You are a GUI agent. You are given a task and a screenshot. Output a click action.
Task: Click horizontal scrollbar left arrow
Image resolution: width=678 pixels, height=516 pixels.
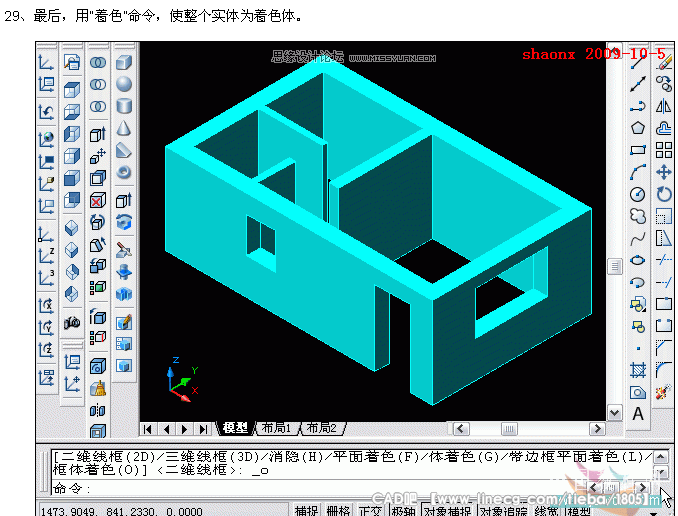461,428
